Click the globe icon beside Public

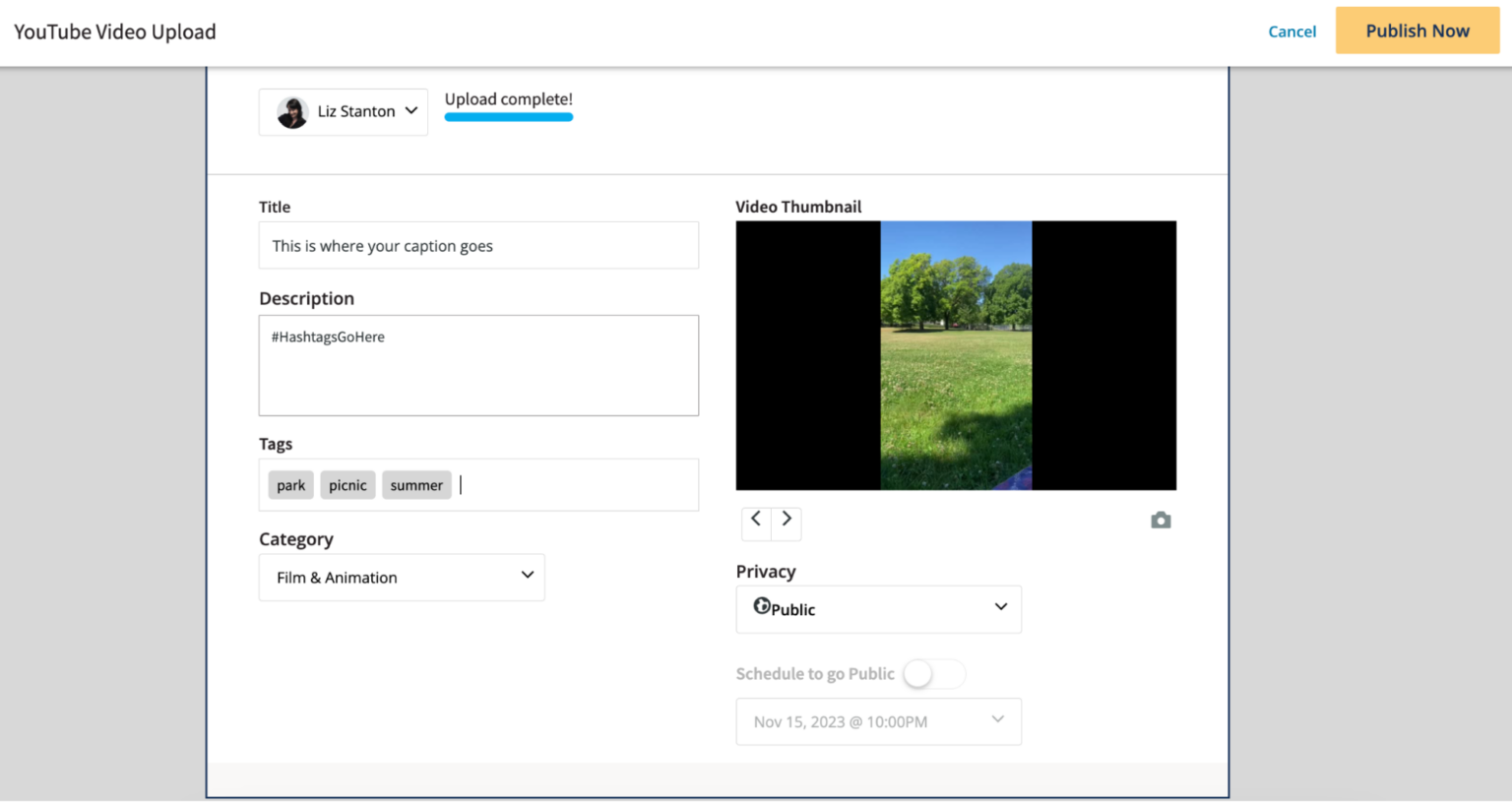[763, 606]
